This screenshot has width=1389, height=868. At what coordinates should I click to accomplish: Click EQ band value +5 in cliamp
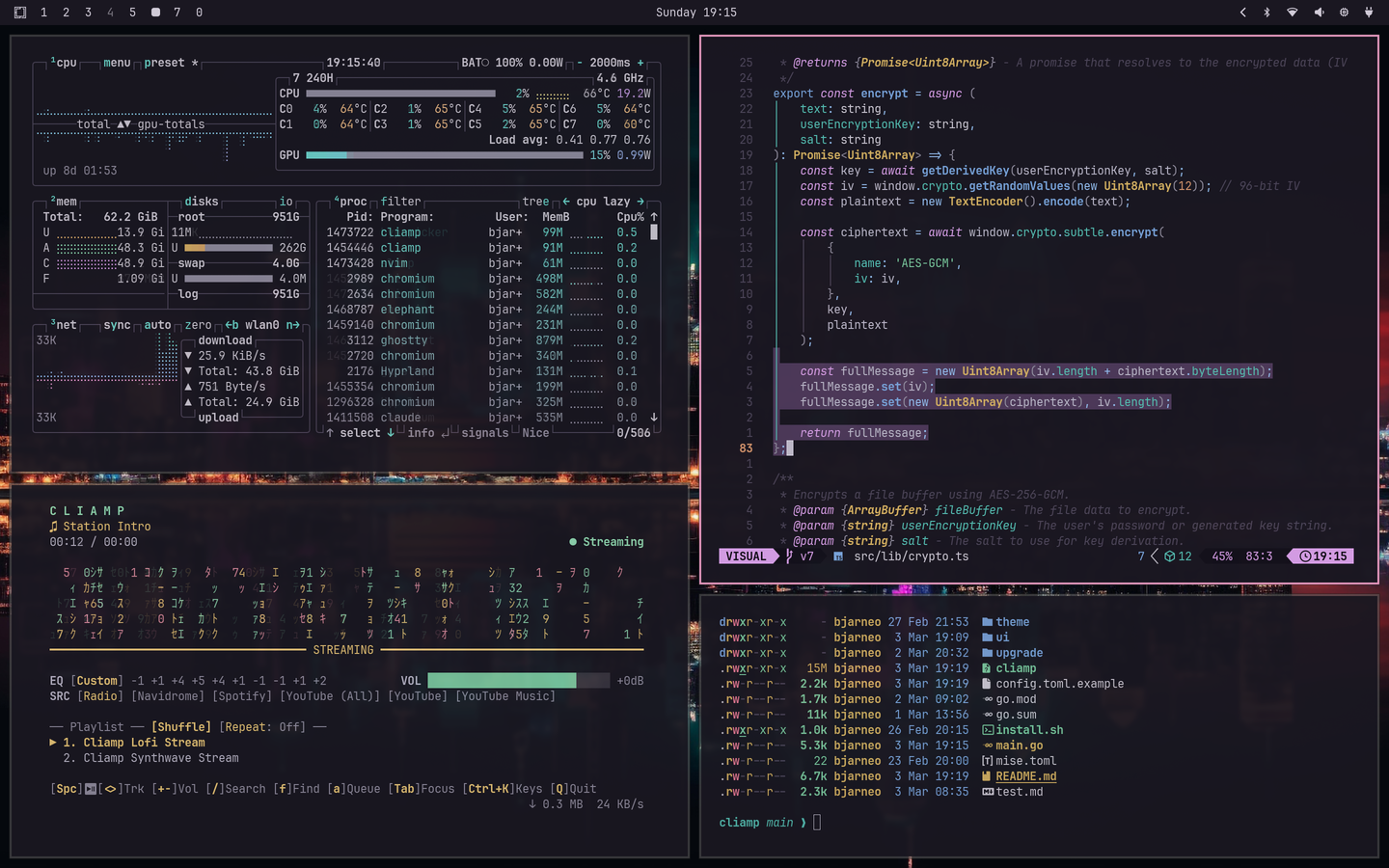coord(198,681)
